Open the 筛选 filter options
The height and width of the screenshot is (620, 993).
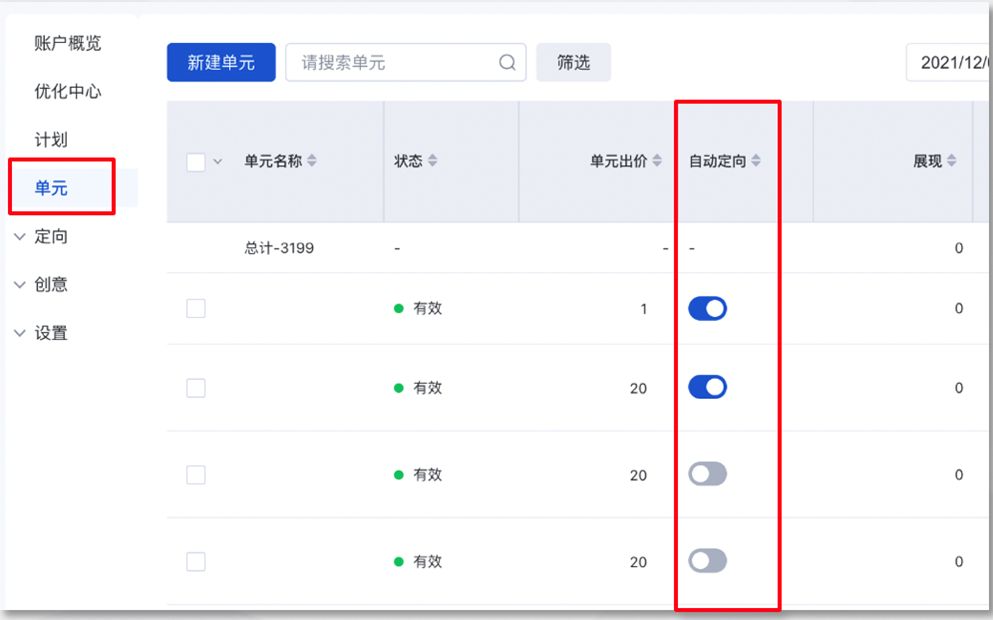pos(574,61)
